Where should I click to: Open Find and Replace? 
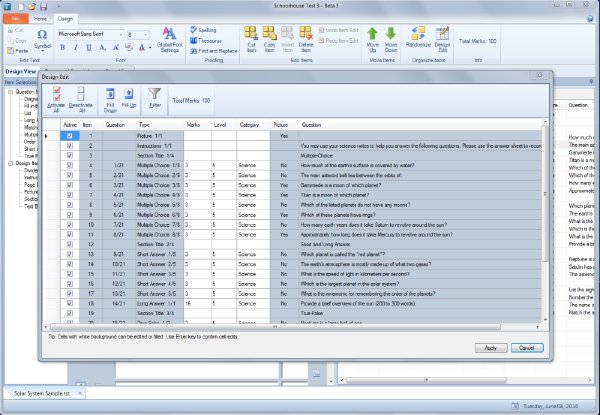[214, 51]
